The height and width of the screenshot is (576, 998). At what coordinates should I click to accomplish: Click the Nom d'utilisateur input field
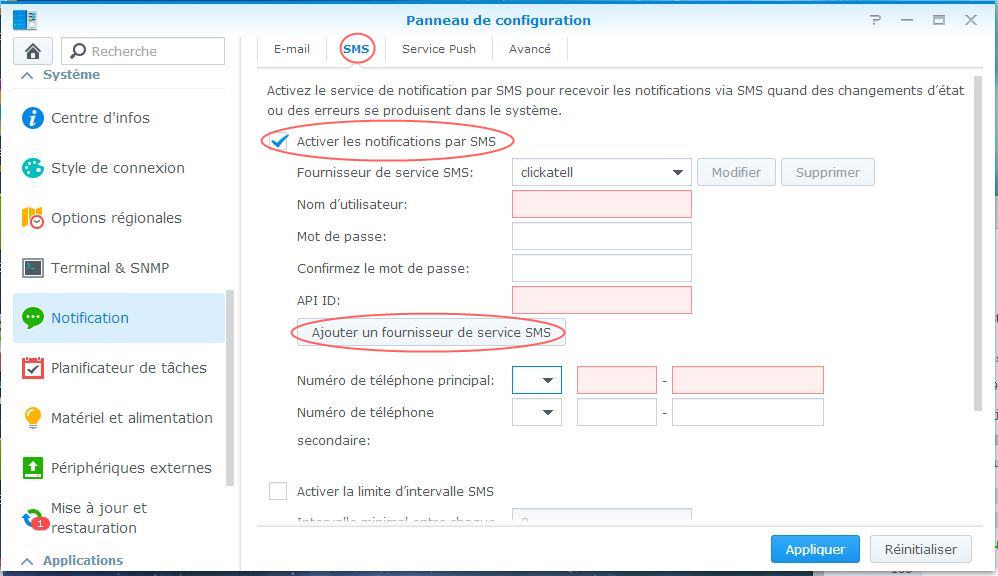coord(601,204)
